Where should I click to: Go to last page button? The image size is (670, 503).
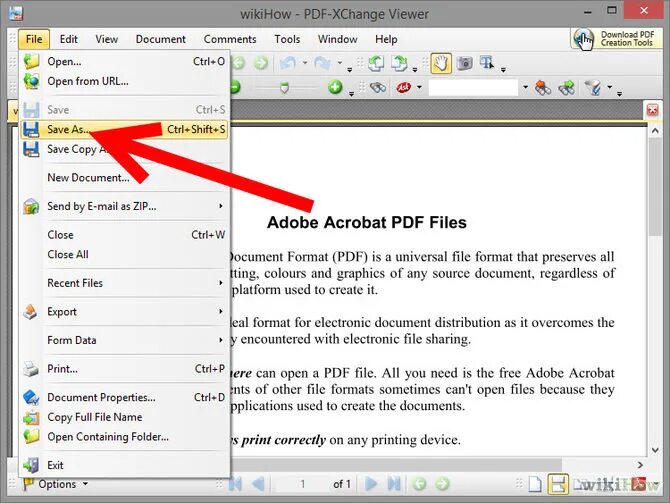pos(394,484)
